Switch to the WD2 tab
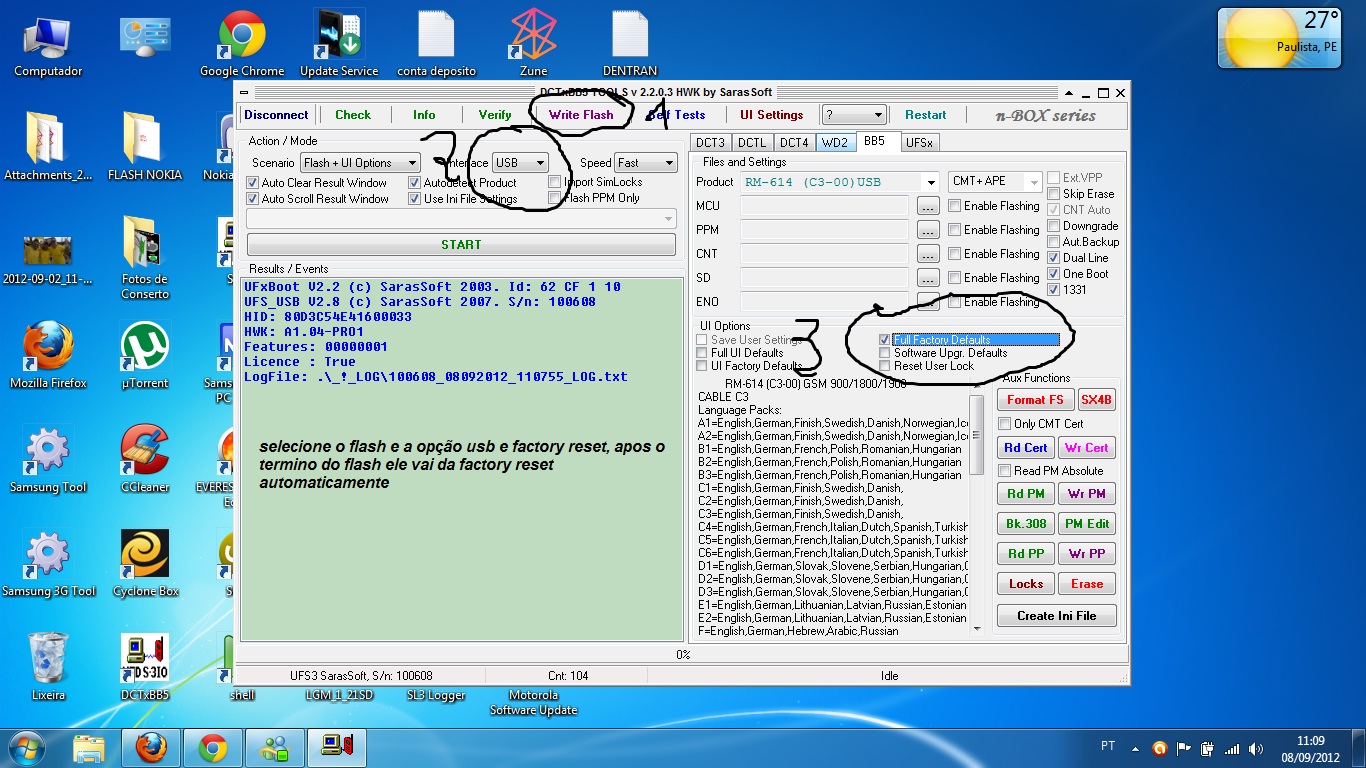The width and height of the screenshot is (1366, 768). pos(835,143)
